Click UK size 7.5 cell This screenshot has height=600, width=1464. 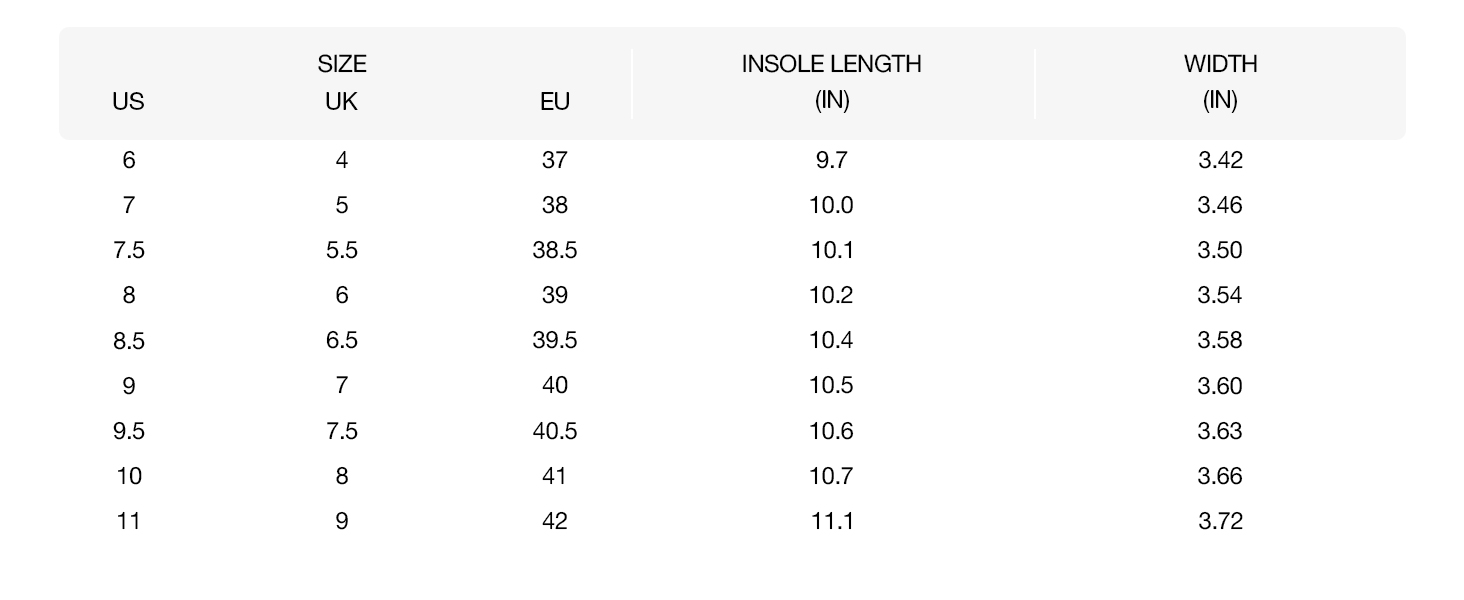[342, 431]
